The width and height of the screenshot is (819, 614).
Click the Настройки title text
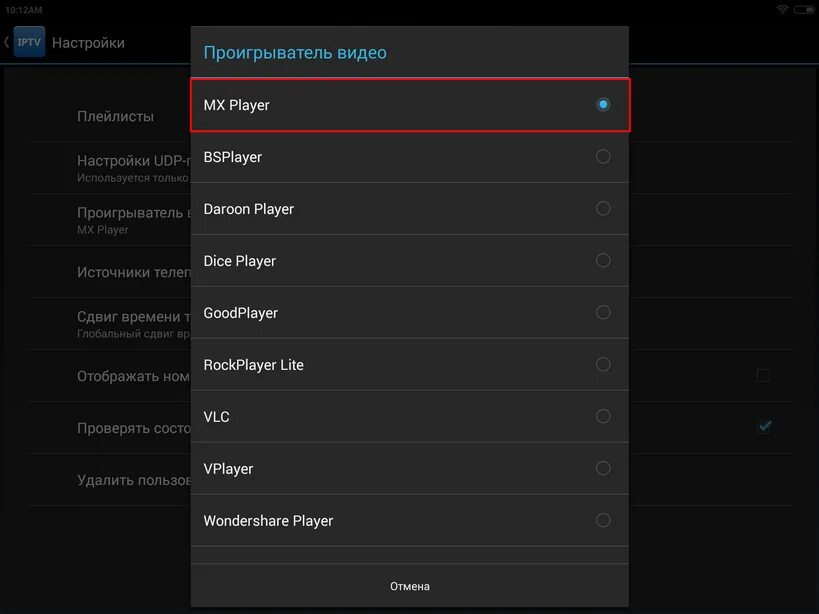88,43
